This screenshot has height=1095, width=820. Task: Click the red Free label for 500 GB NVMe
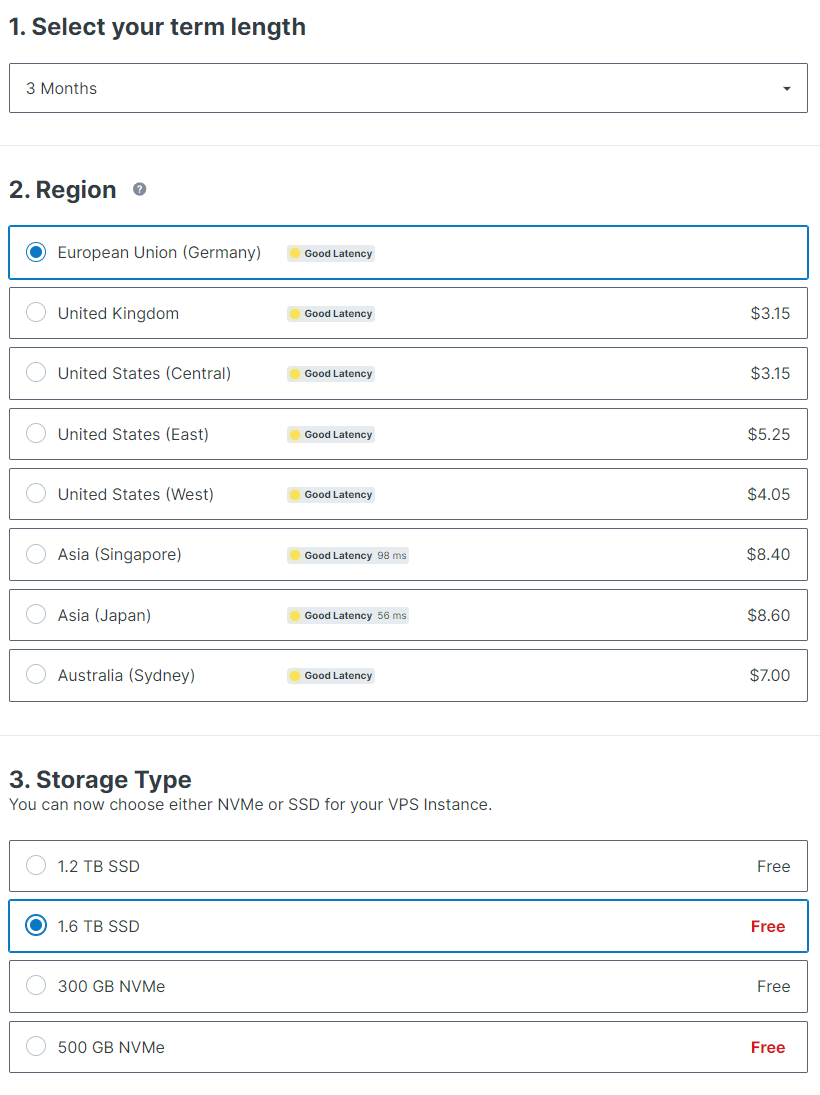point(768,1047)
